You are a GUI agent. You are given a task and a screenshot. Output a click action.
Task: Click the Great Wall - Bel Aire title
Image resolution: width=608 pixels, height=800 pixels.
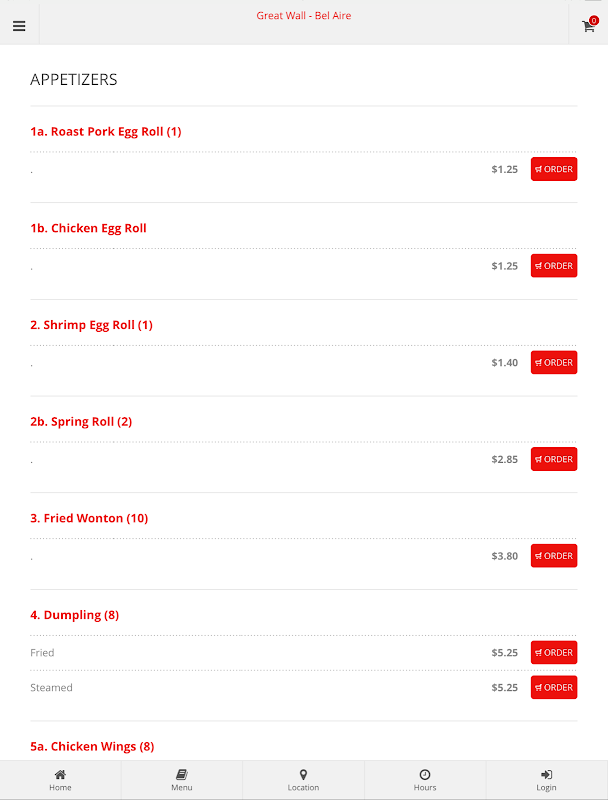tap(303, 16)
